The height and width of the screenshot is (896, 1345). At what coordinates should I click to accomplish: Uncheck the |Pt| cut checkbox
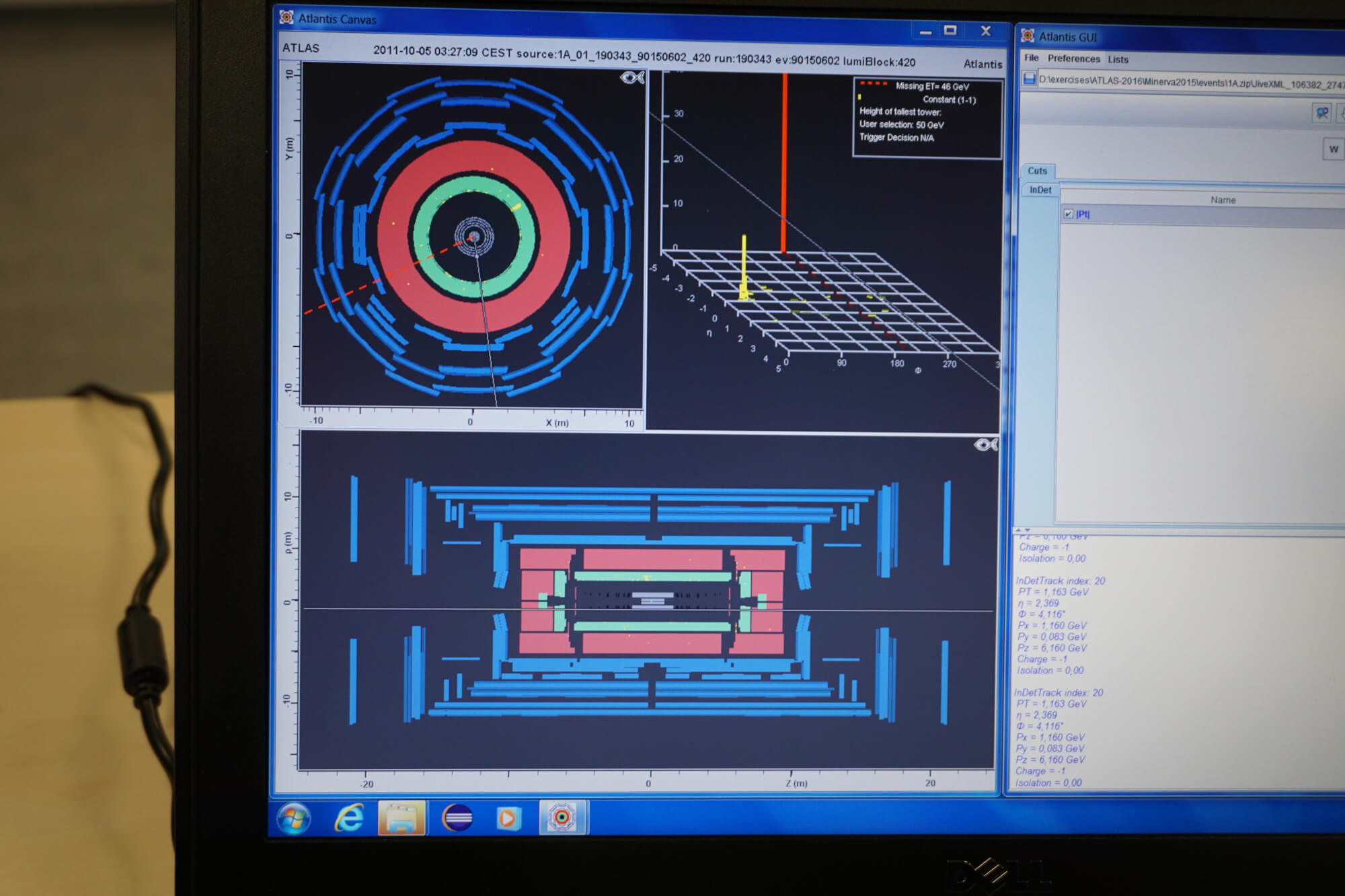pyautogui.click(x=1068, y=214)
